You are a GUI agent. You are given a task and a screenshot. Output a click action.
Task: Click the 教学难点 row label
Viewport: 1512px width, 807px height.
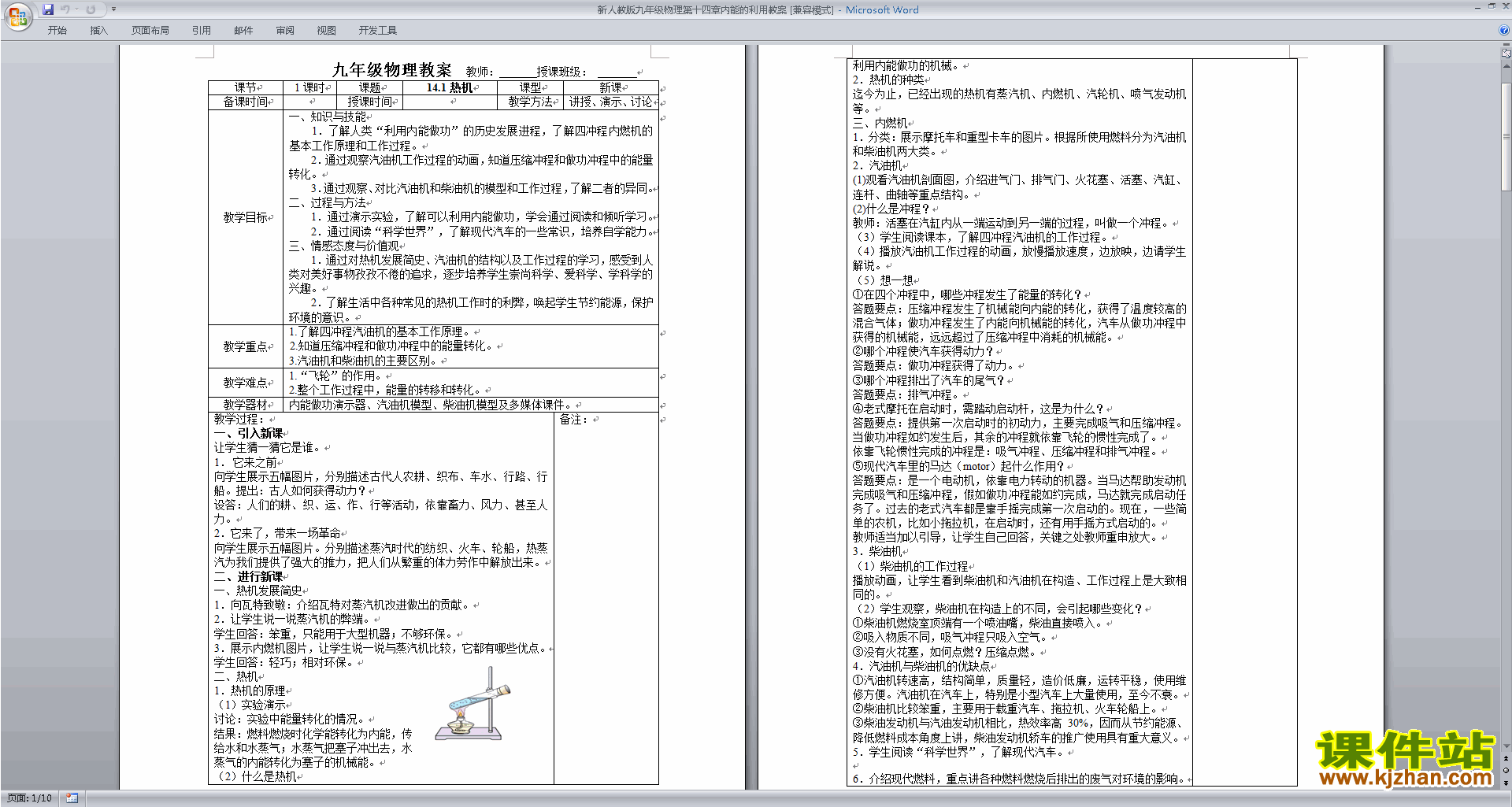coord(246,383)
